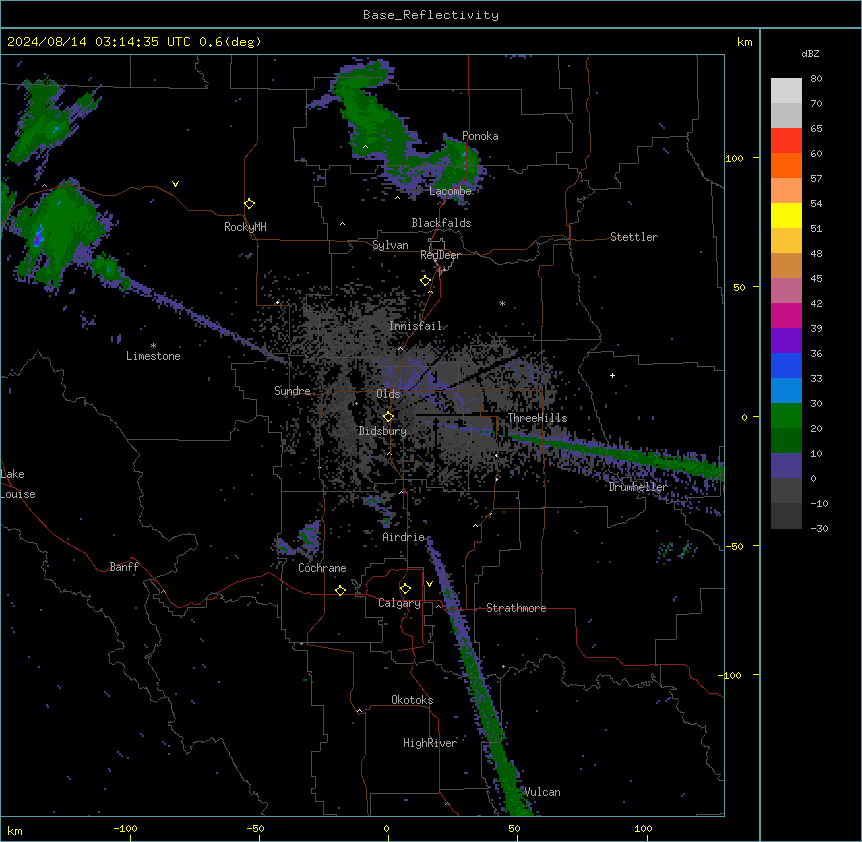Click the Base_Reflectivity title
The image size is (862, 842).
431,15
